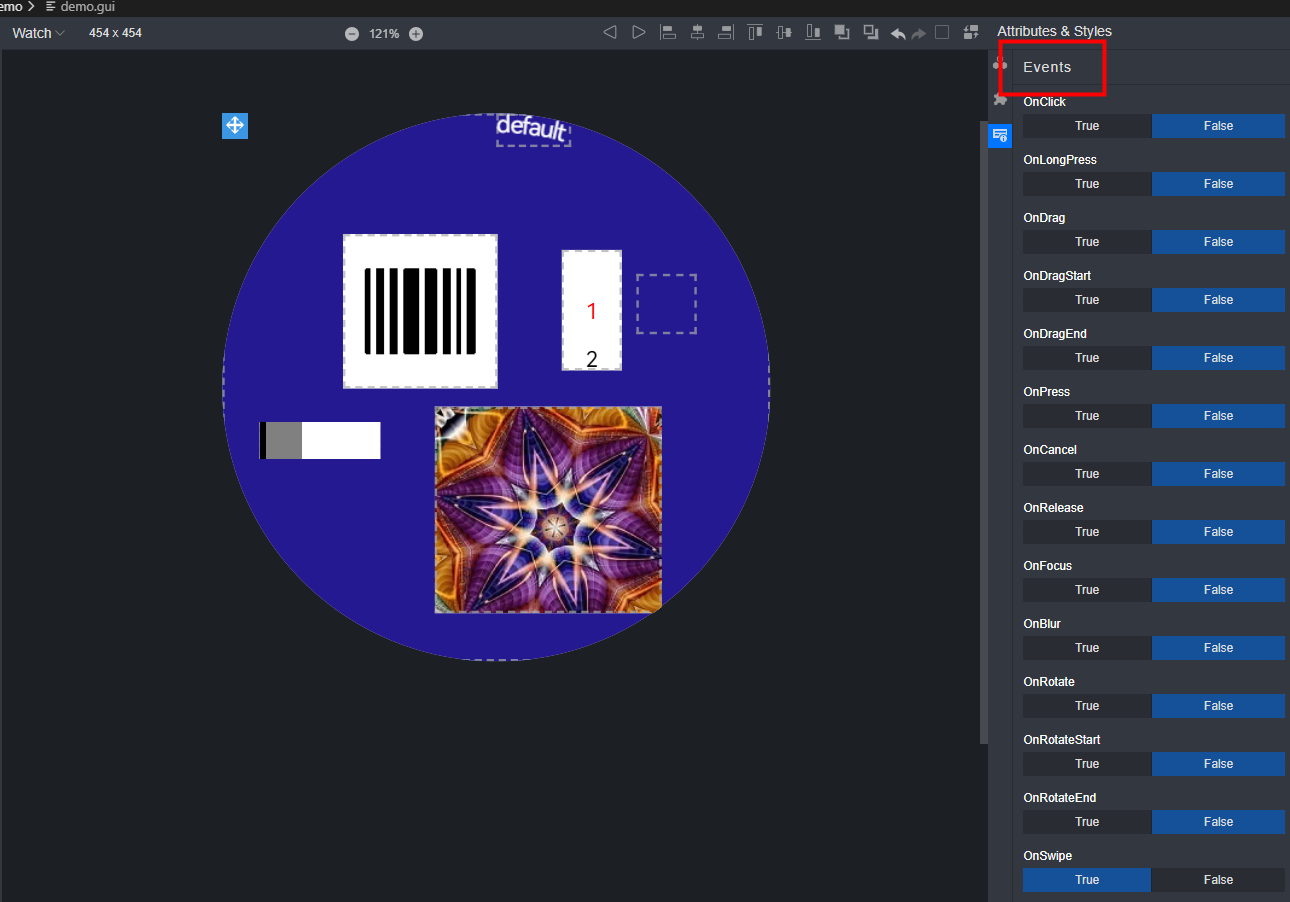Image resolution: width=1290 pixels, height=902 pixels.
Task: Click the play forward triangle in toolbar
Action: (639, 33)
